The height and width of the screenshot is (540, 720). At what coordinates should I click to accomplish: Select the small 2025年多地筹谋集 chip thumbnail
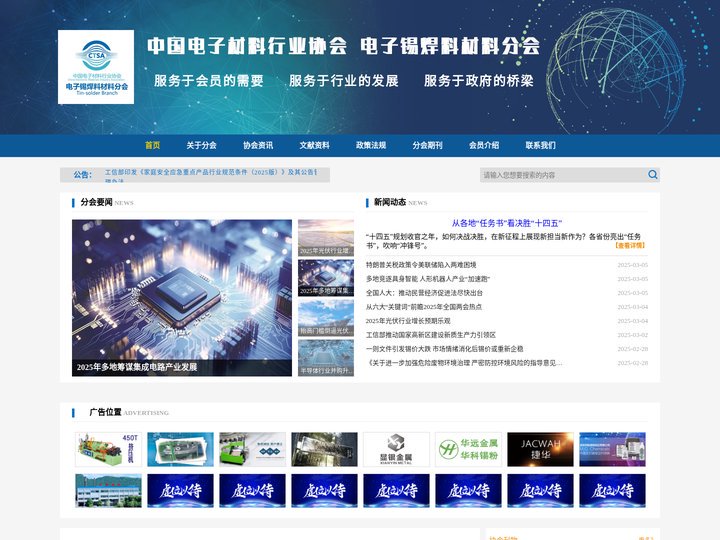click(326, 278)
